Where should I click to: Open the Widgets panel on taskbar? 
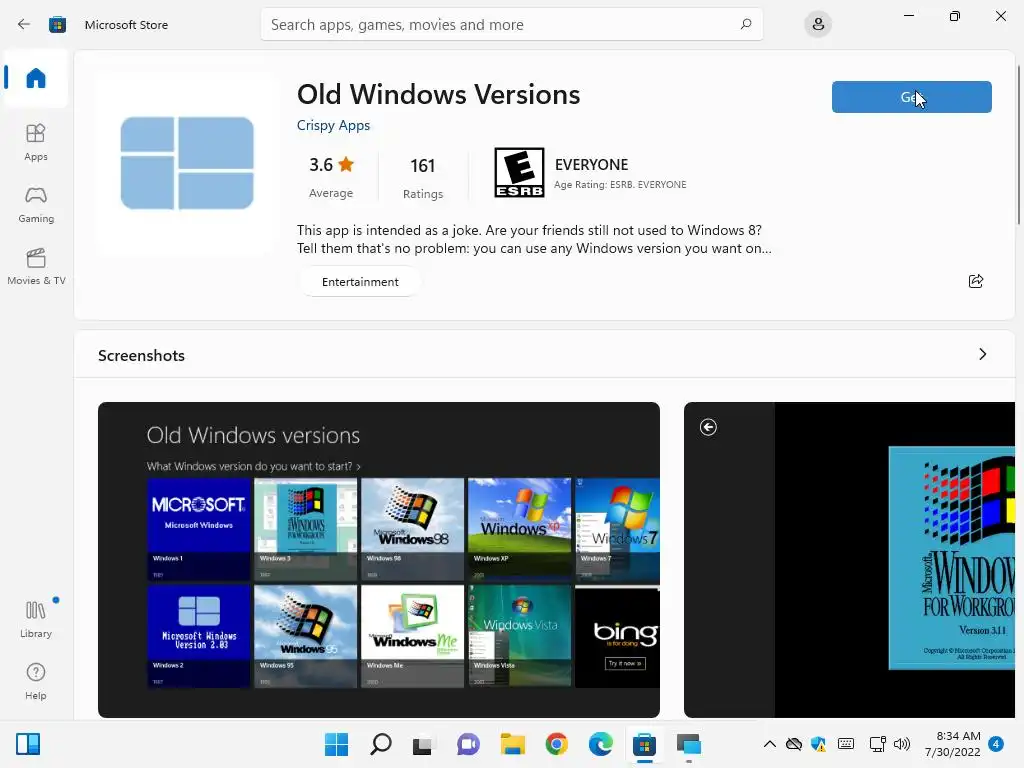click(x=28, y=744)
